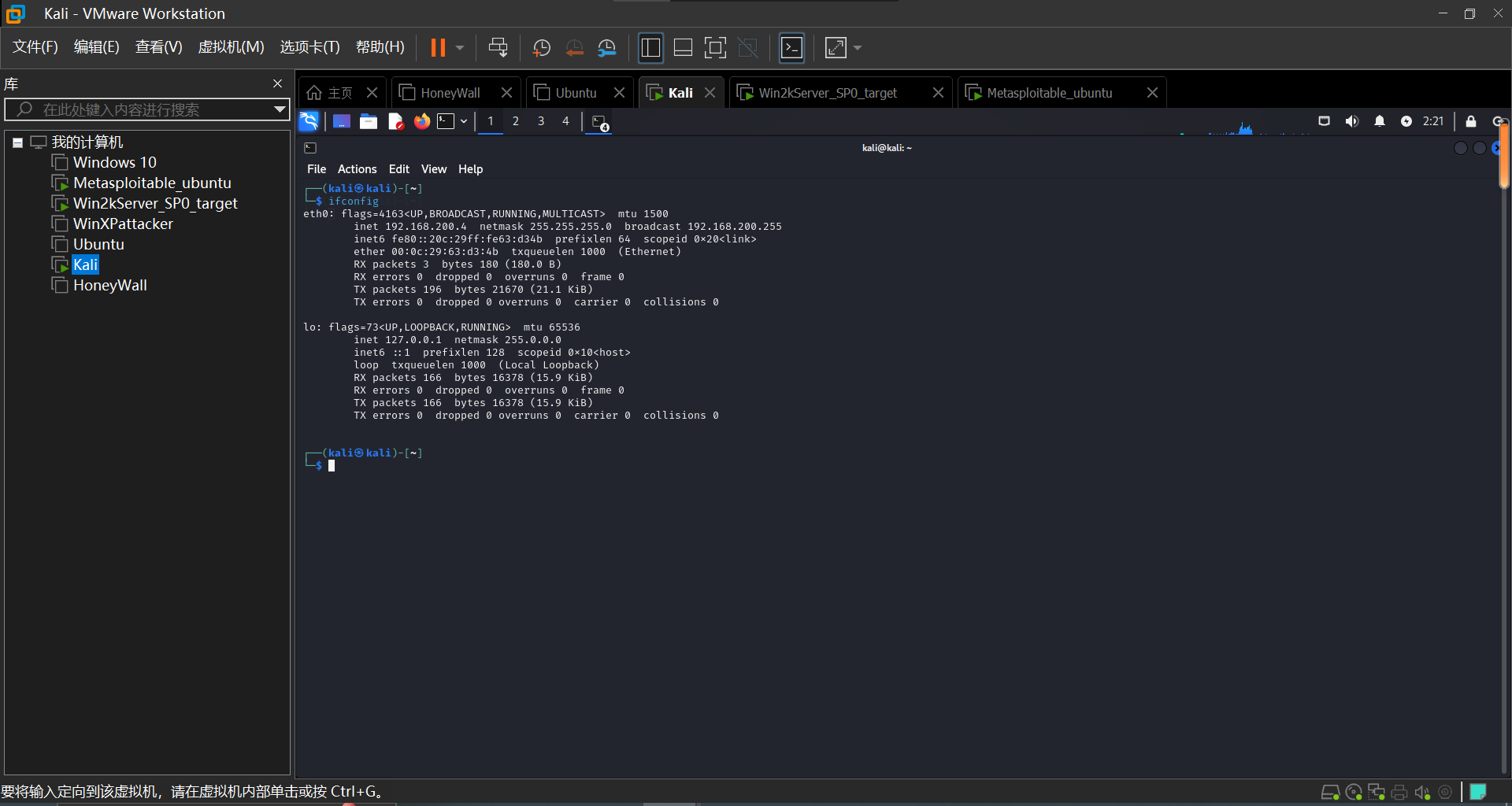Click the Kali network connection tray icon
This screenshot has height=806, width=1512.
pos(1325,121)
